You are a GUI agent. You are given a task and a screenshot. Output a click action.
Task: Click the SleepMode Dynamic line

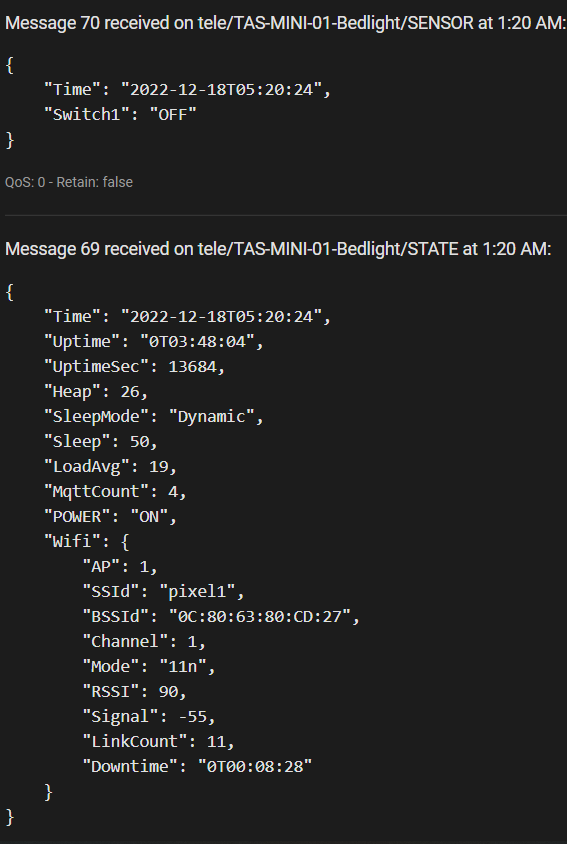[x=153, y=417]
